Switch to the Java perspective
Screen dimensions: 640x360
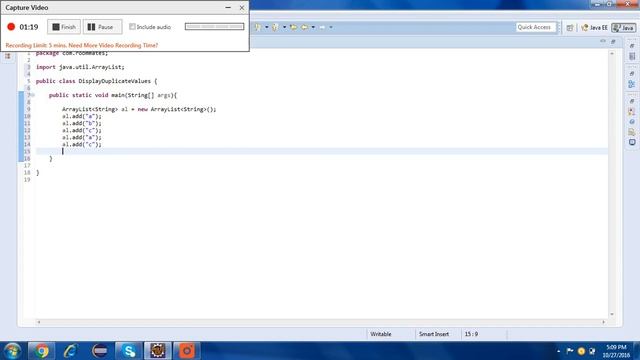tap(624, 27)
